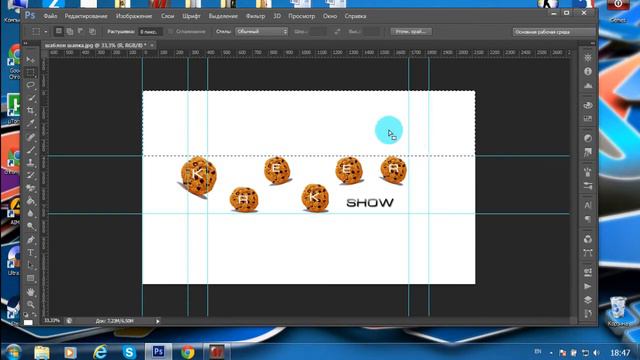Select the Crop tool
640x360 pixels.
click(31, 111)
